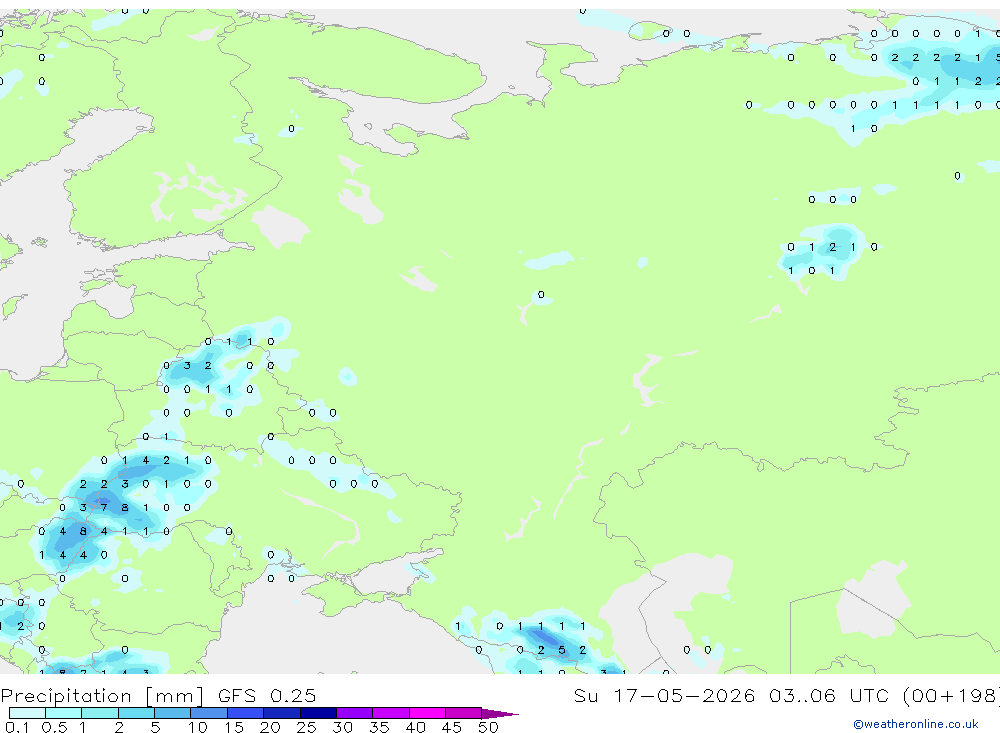This screenshot has width=1000, height=733.
Task: Click the legend label "45"
Action: [x=452, y=727]
